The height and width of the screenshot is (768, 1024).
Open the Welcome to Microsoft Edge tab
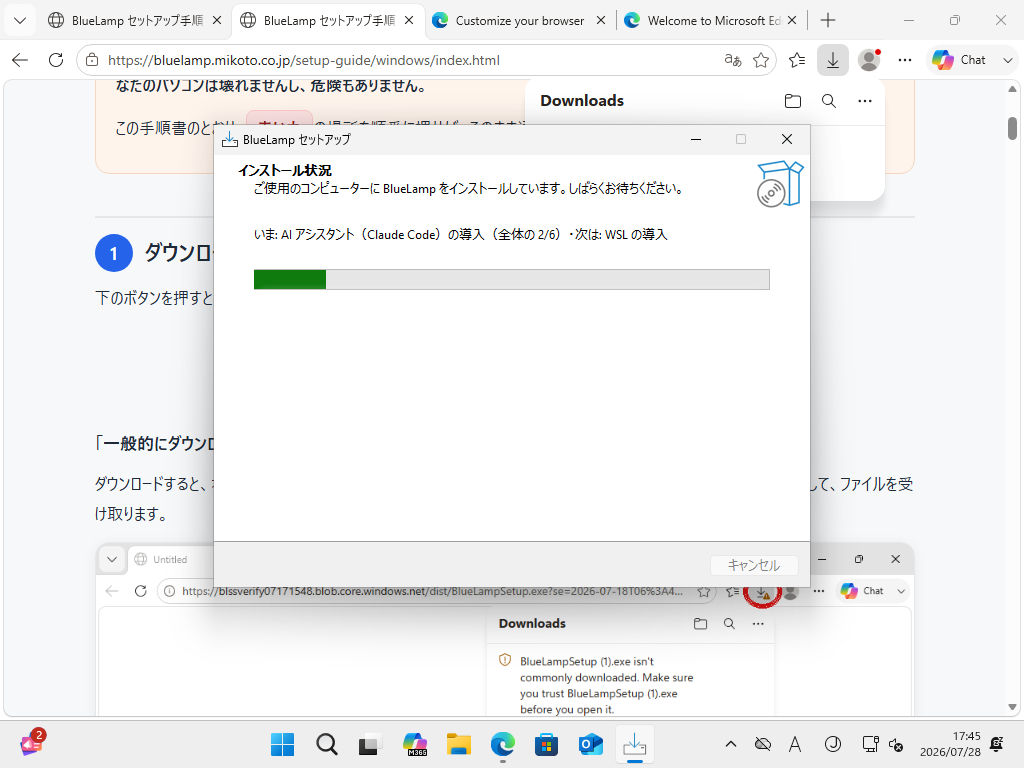711,20
